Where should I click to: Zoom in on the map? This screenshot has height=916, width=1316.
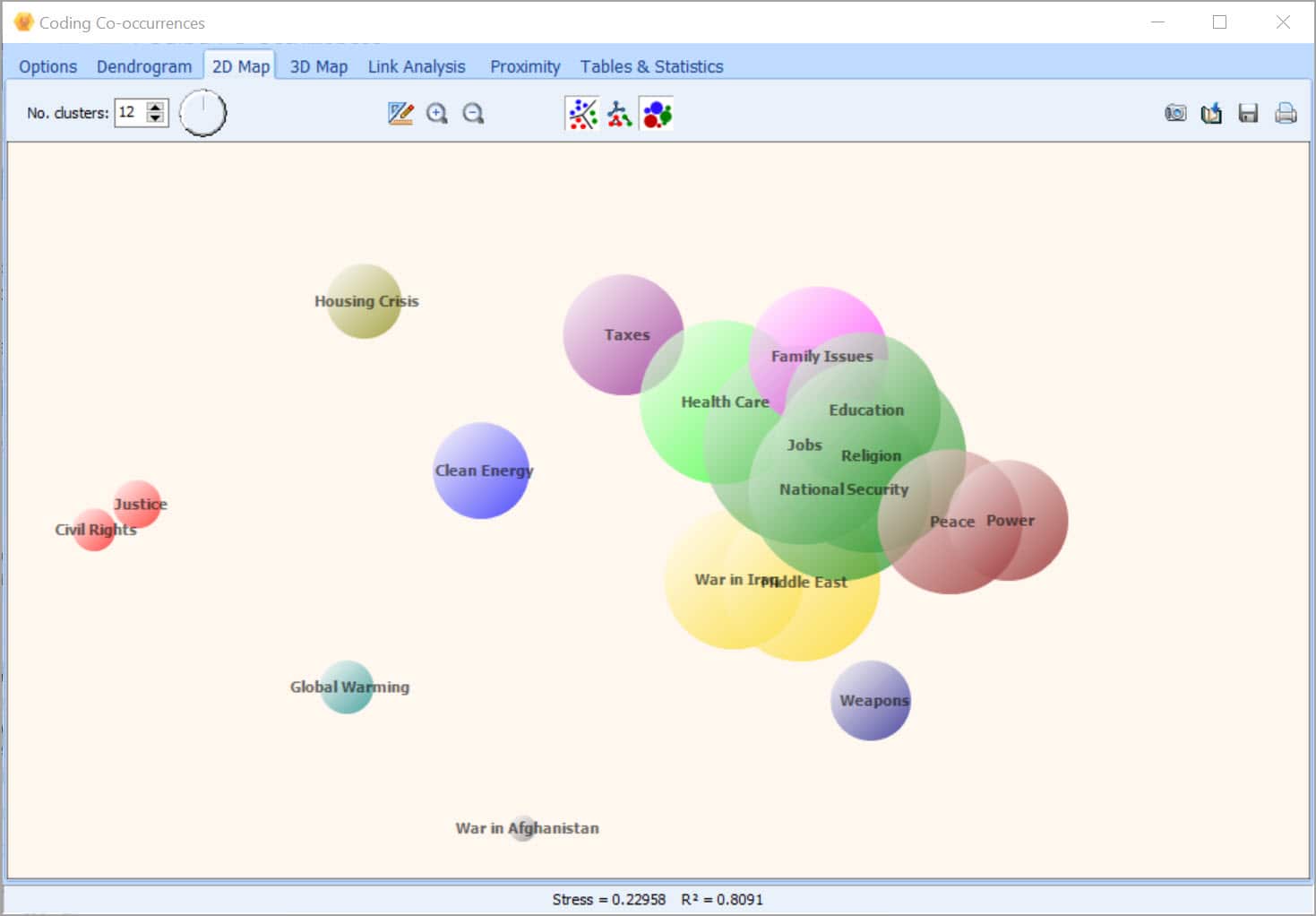click(x=436, y=113)
